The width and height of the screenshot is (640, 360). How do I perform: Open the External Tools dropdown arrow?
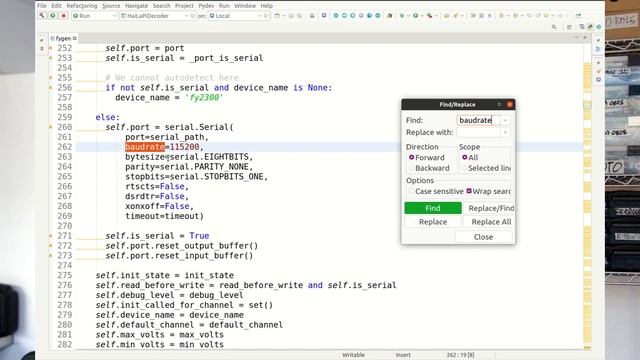pyautogui.click(x=436, y=16)
